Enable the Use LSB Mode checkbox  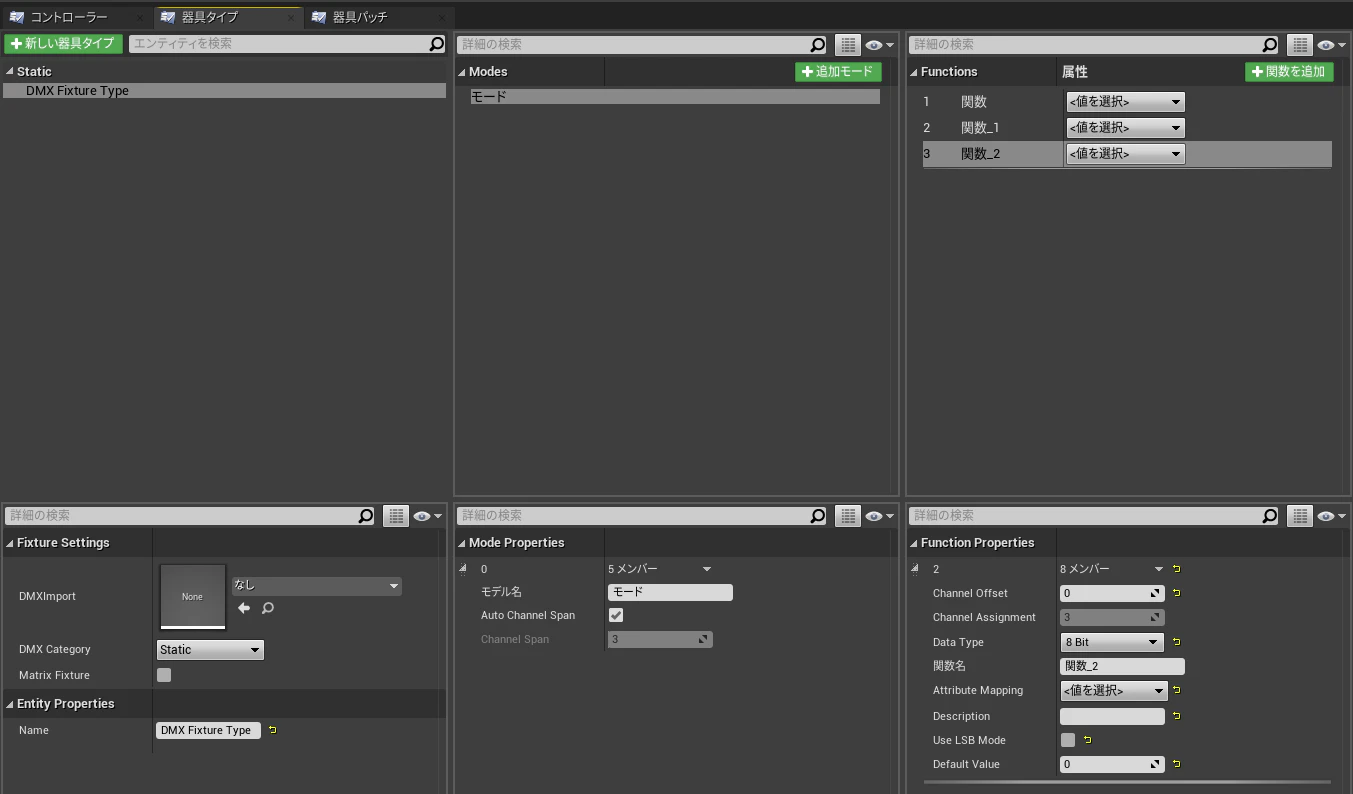(x=1068, y=740)
